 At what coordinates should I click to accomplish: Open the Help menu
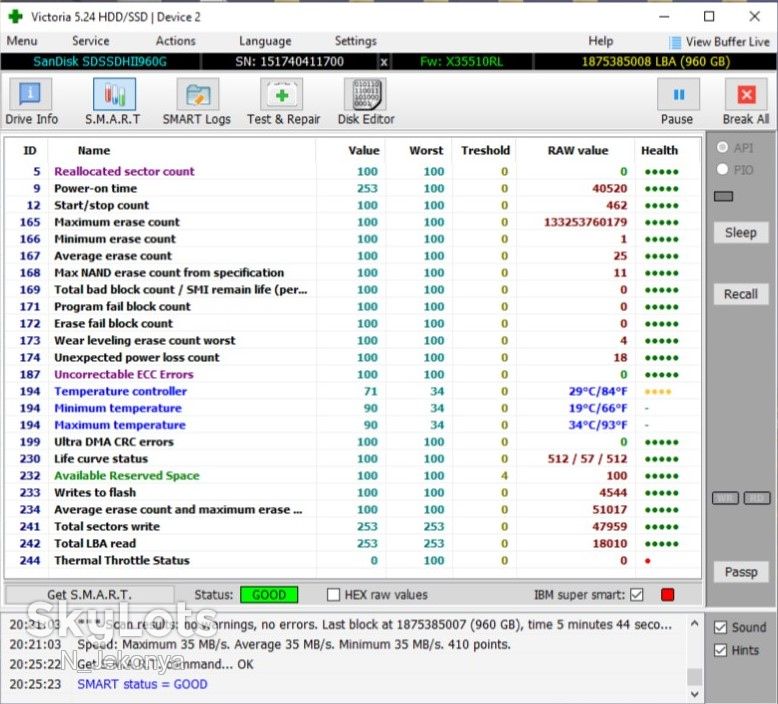pyautogui.click(x=600, y=41)
